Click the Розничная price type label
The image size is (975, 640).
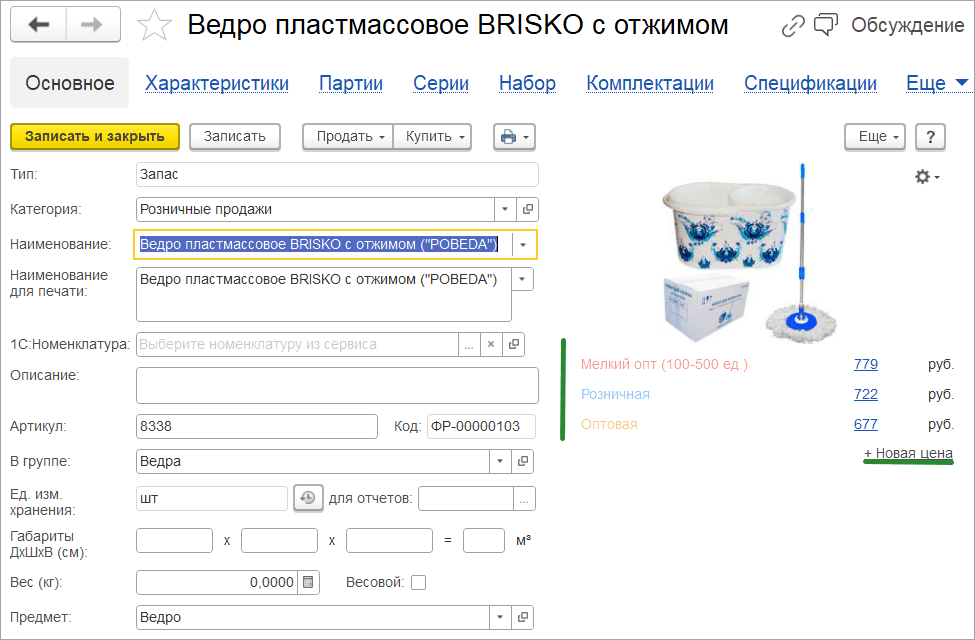pyautogui.click(x=615, y=394)
